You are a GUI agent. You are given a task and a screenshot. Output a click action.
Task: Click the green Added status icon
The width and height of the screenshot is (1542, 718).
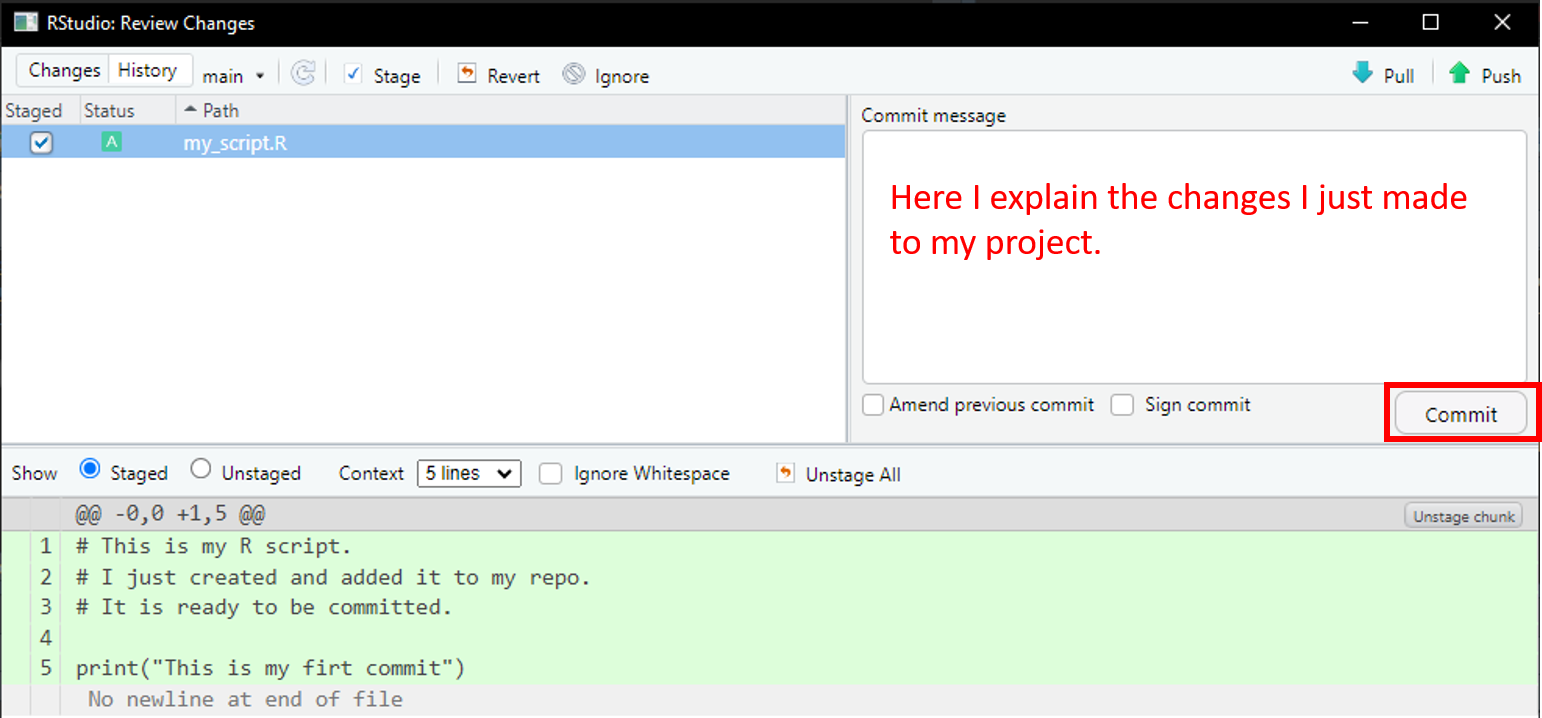(111, 143)
